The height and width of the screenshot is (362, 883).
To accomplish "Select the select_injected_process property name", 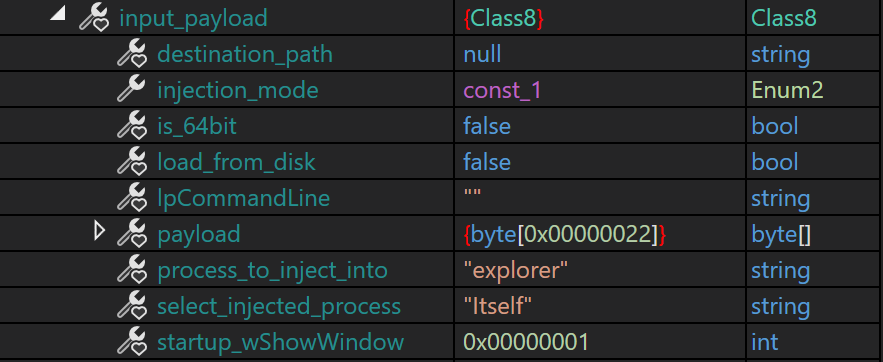I will point(279,306).
